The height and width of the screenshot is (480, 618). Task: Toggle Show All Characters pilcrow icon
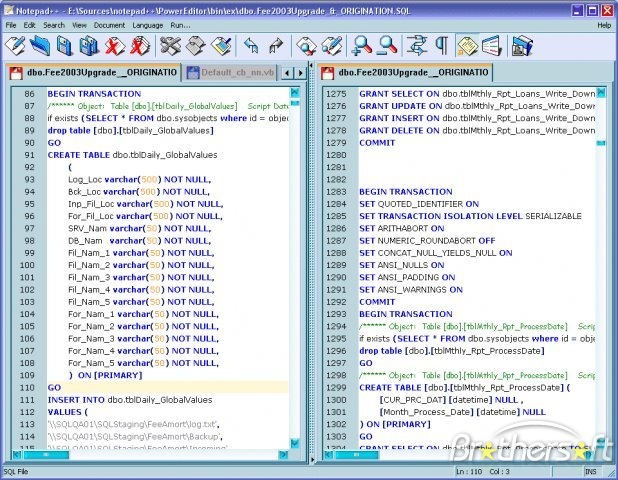[442, 46]
